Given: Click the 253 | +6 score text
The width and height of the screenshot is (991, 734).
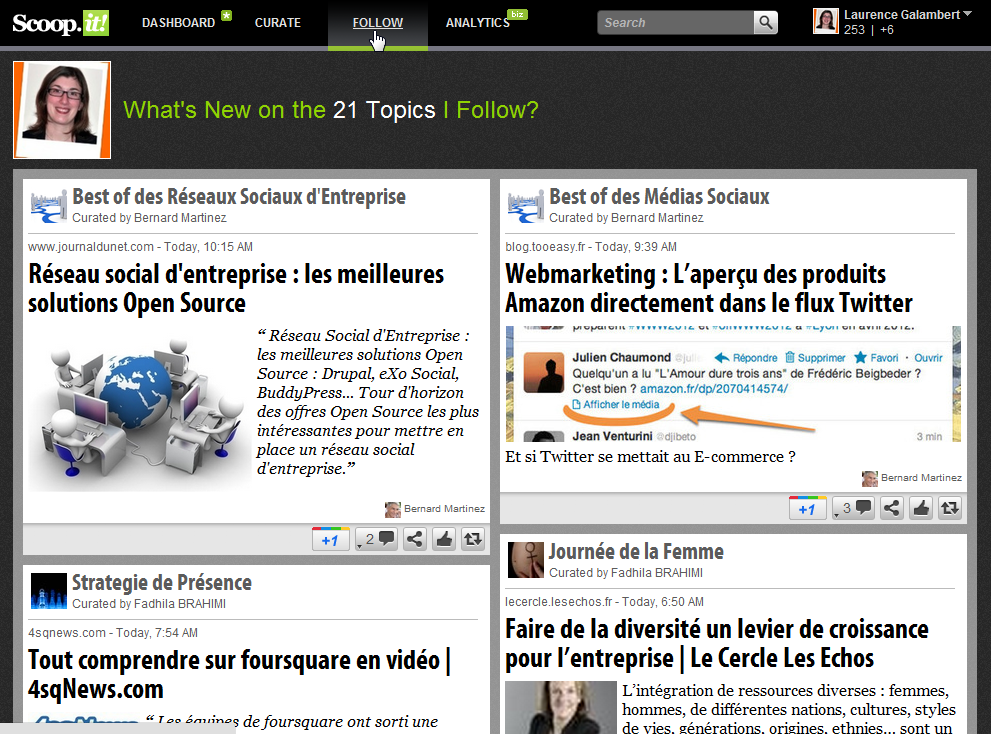Looking at the screenshot, I should (x=868, y=30).
